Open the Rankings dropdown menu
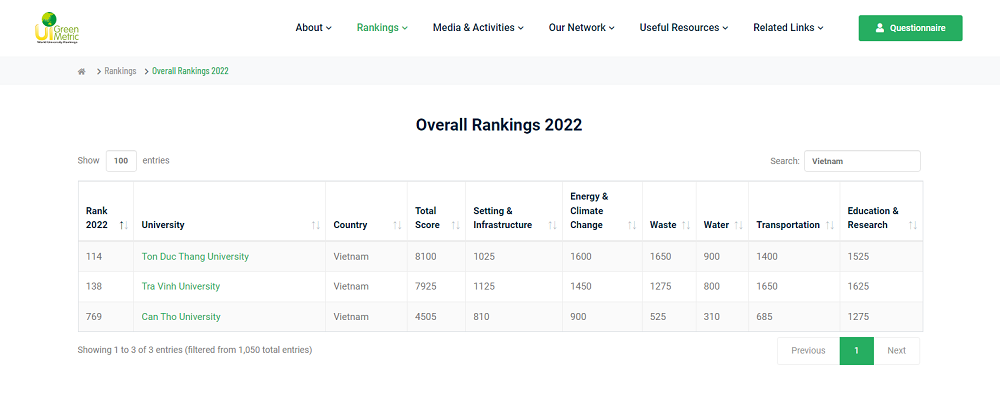The height and width of the screenshot is (396, 1000). 382,27
